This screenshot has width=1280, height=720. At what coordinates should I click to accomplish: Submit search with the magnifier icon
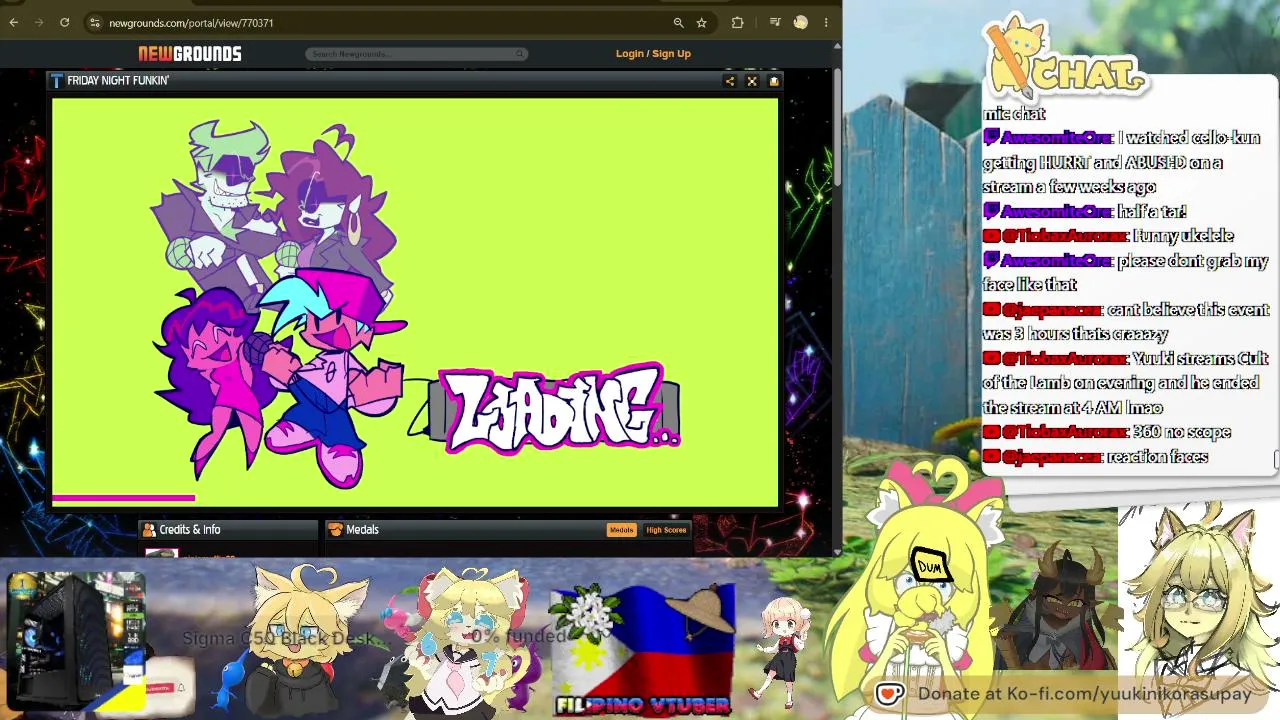click(520, 54)
